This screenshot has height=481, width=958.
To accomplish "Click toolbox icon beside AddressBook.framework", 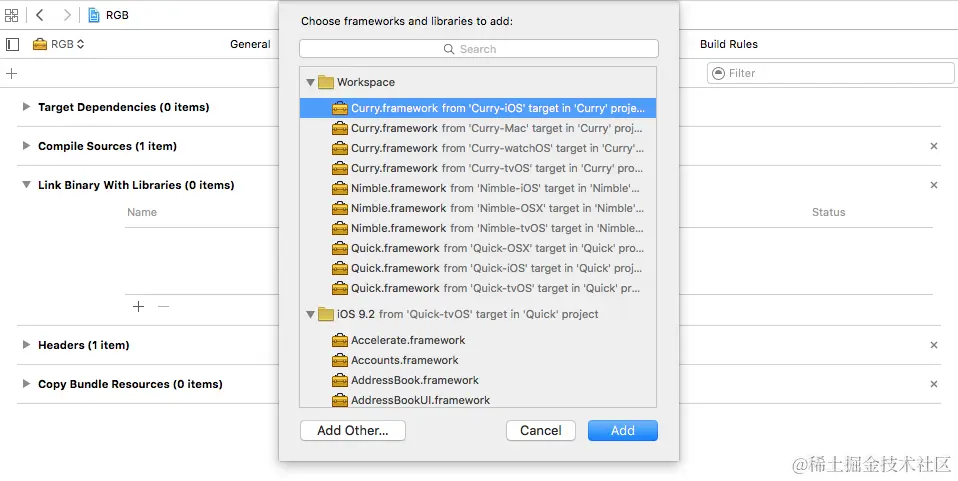I will click(340, 380).
